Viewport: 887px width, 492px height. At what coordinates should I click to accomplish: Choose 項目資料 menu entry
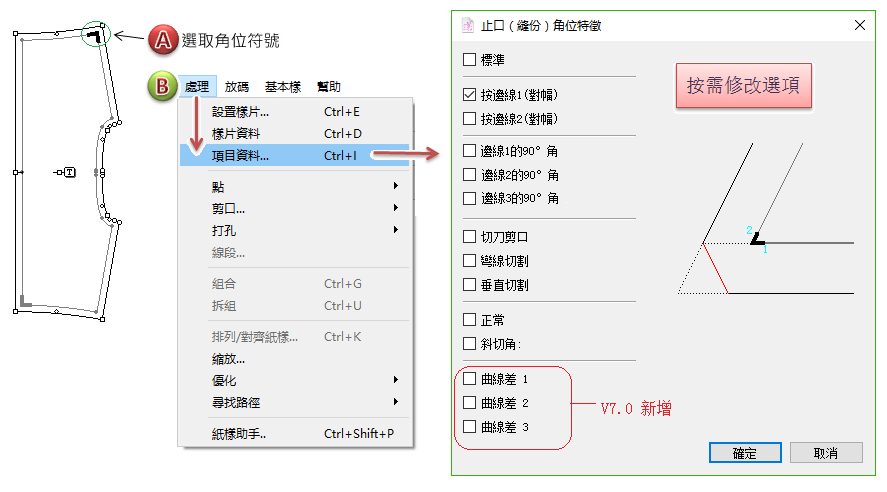click(x=241, y=155)
